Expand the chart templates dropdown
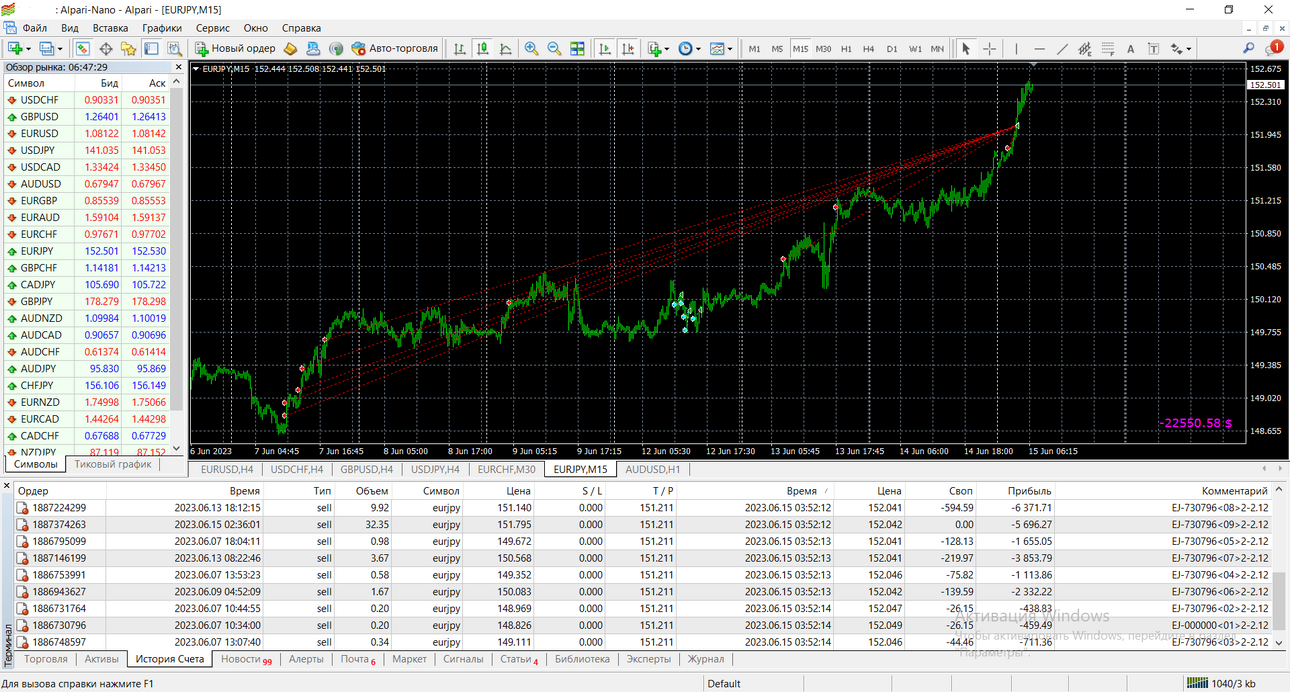 pyautogui.click(x=730, y=48)
